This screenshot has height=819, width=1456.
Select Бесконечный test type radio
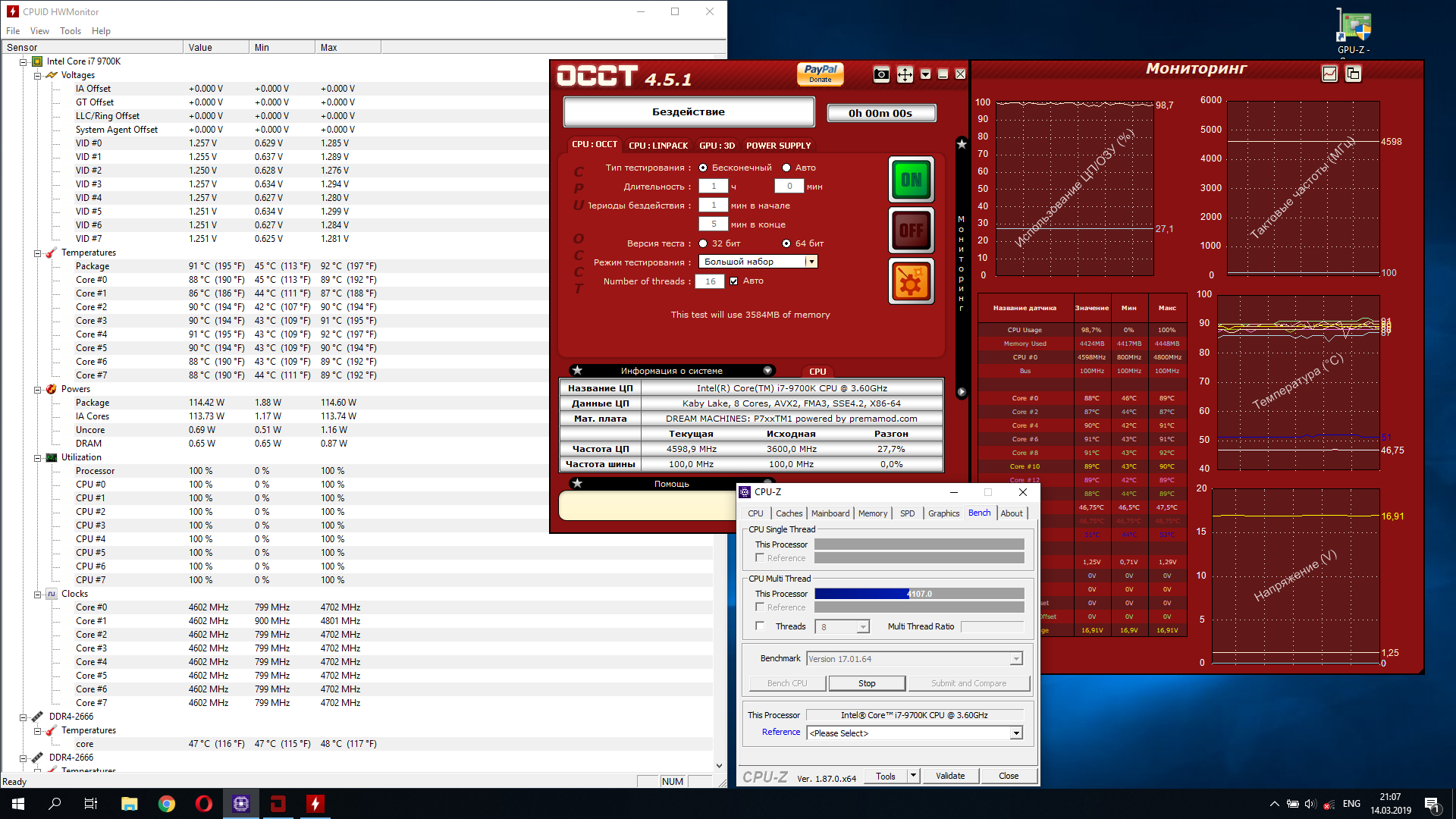(703, 168)
